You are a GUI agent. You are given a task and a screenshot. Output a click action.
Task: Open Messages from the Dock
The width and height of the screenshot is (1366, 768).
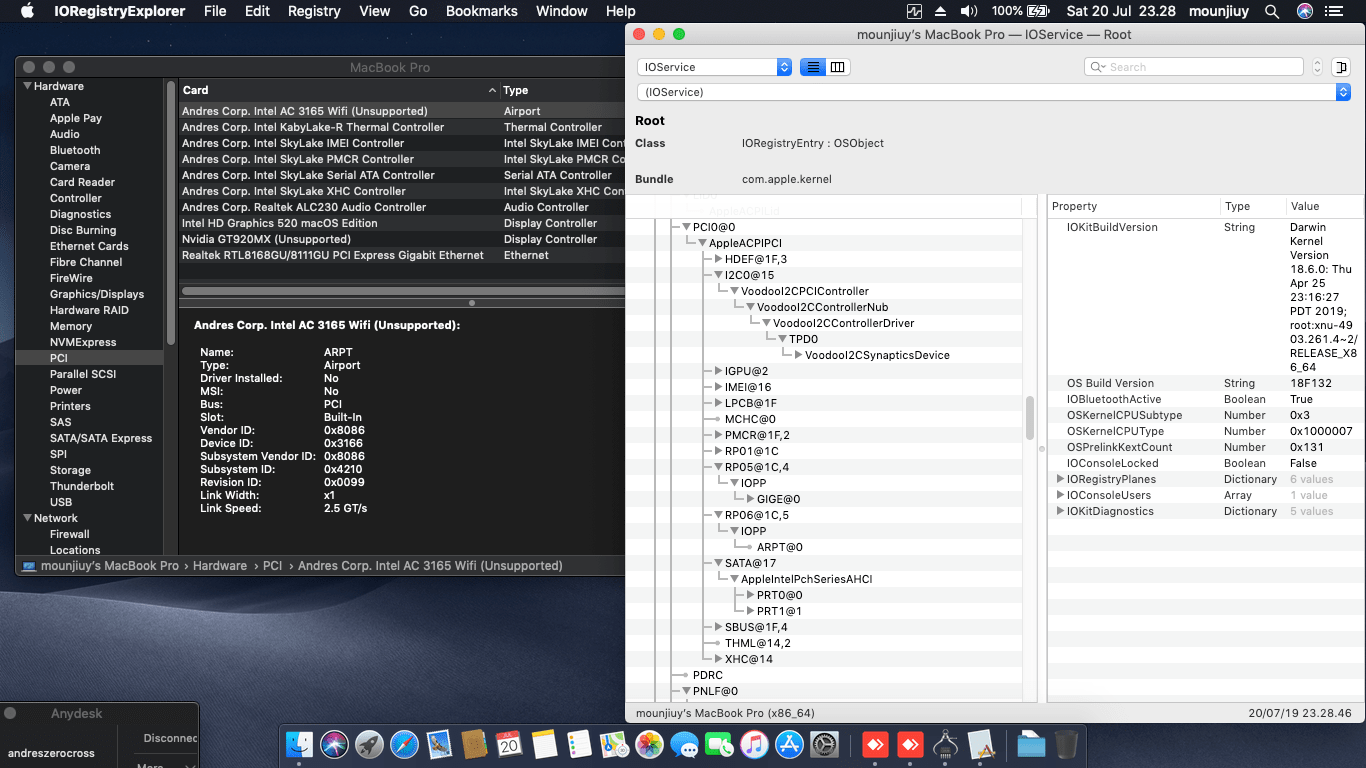(684, 744)
